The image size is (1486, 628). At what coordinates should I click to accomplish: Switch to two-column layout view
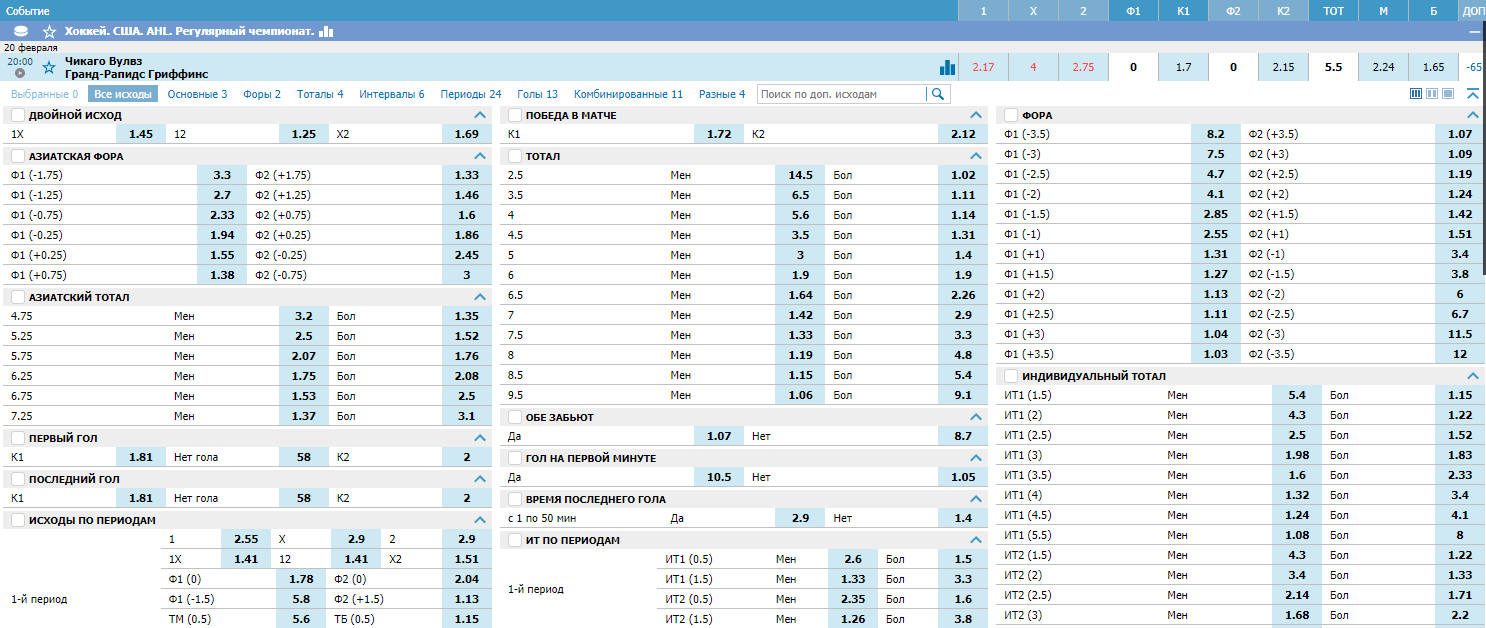(1433, 94)
